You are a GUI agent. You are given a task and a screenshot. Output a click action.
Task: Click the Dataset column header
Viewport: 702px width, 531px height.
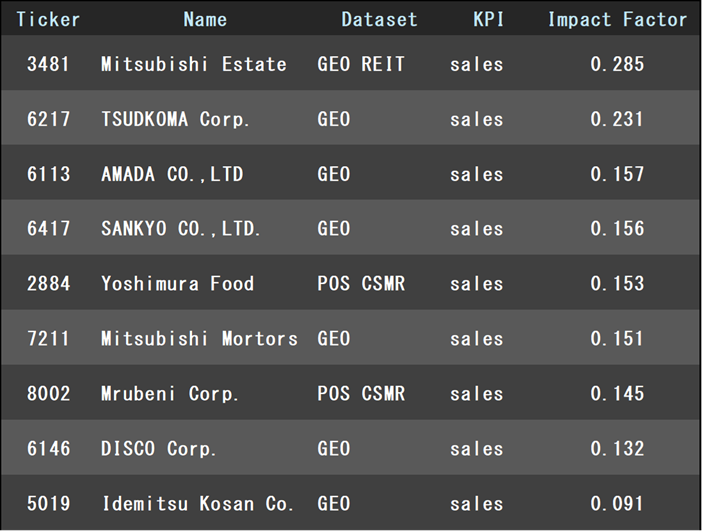pyautogui.click(x=379, y=19)
